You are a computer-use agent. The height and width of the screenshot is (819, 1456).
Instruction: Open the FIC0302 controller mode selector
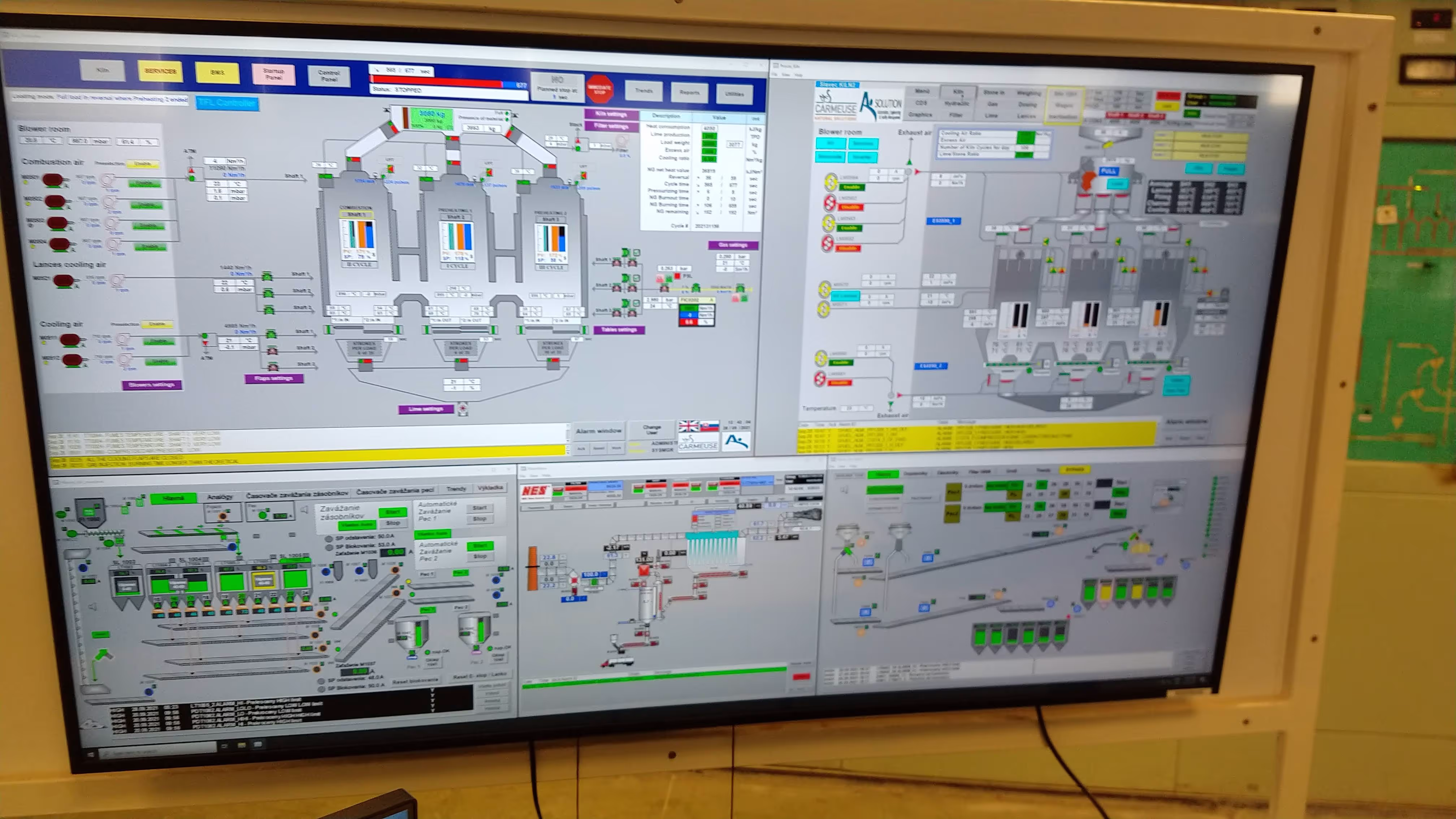712,300
